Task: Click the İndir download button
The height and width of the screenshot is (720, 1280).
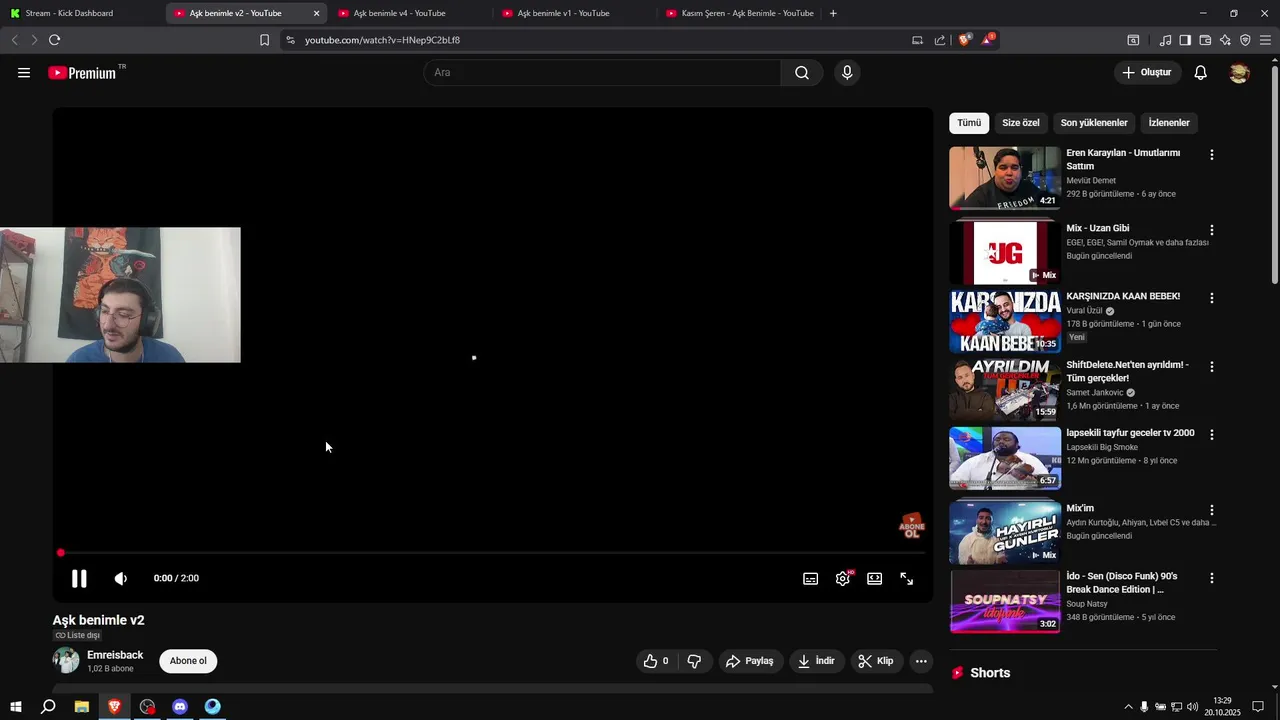Action: tap(816, 661)
